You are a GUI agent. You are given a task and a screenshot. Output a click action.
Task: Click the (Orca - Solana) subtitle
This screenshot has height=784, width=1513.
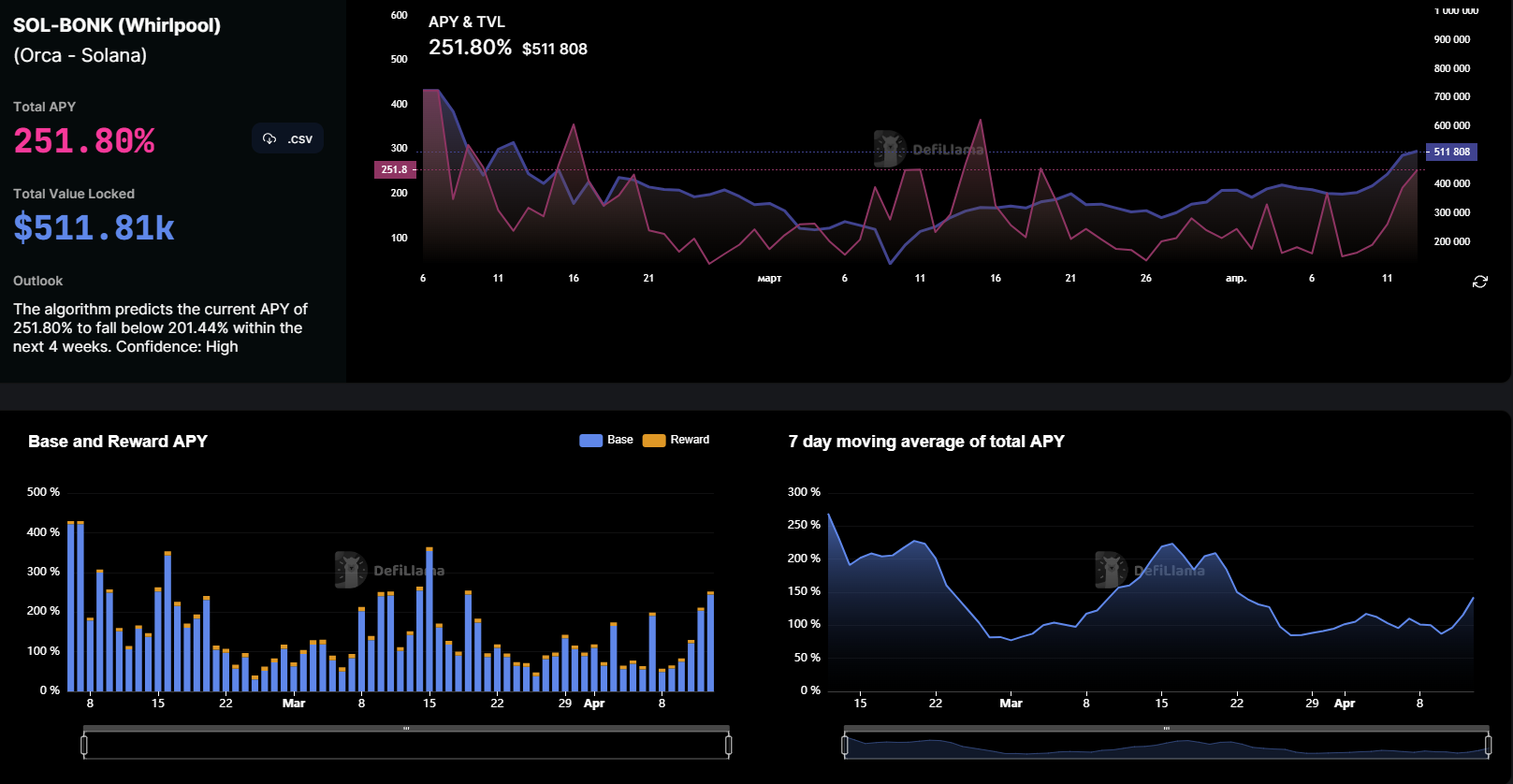tap(80, 55)
